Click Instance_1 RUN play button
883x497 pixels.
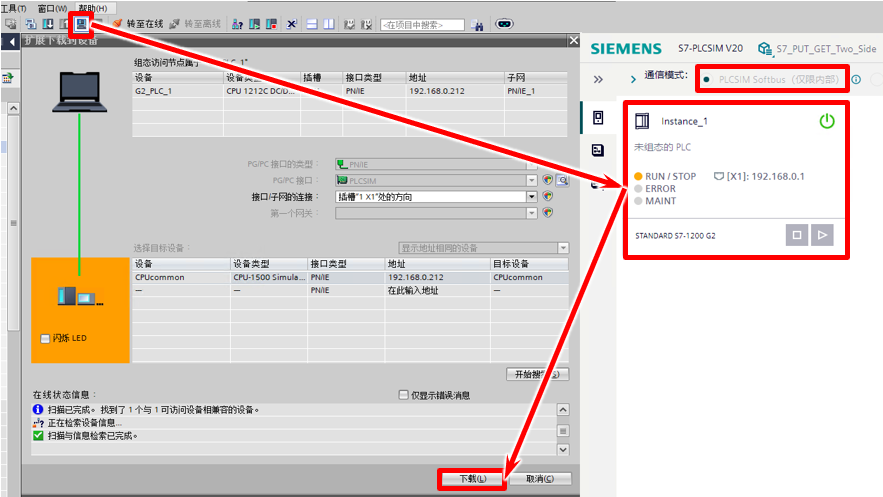(x=822, y=235)
